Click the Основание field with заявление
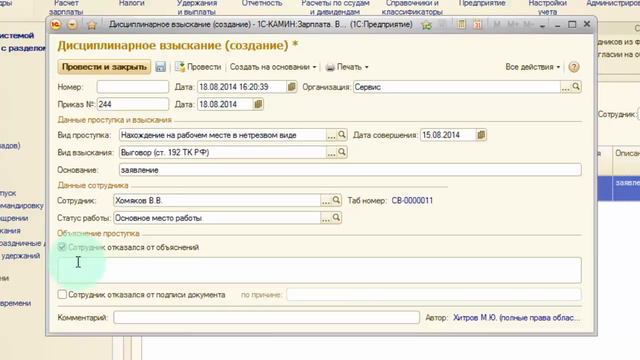This screenshot has width=640, height=360. pos(350,170)
